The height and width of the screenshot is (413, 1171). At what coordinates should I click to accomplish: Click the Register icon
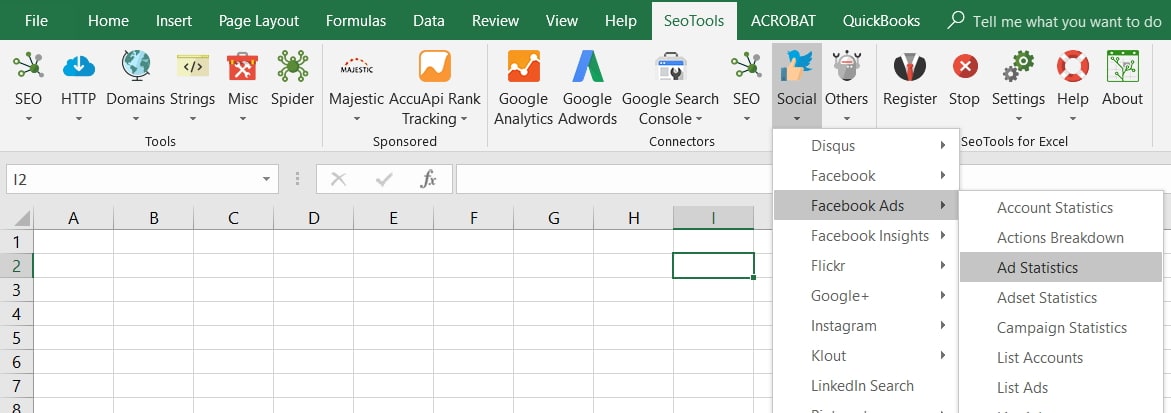click(910, 66)
